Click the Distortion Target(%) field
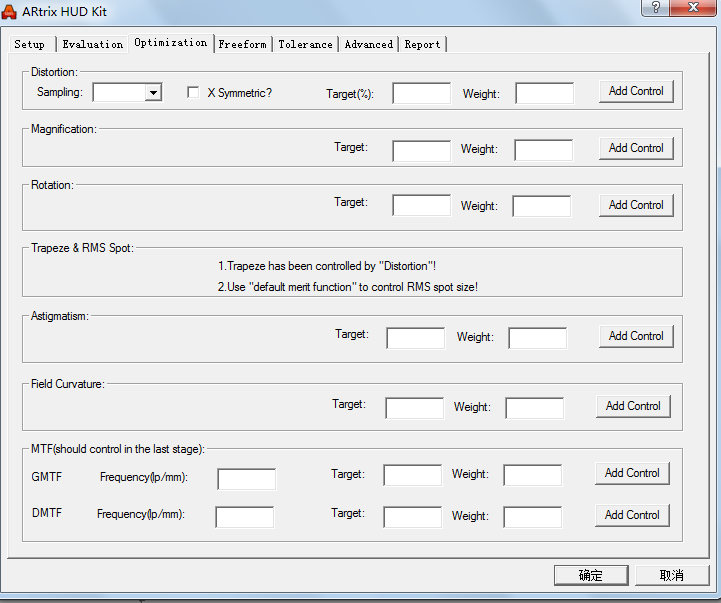This screenshot has height=603, width=721. click(x=421, y=93)
